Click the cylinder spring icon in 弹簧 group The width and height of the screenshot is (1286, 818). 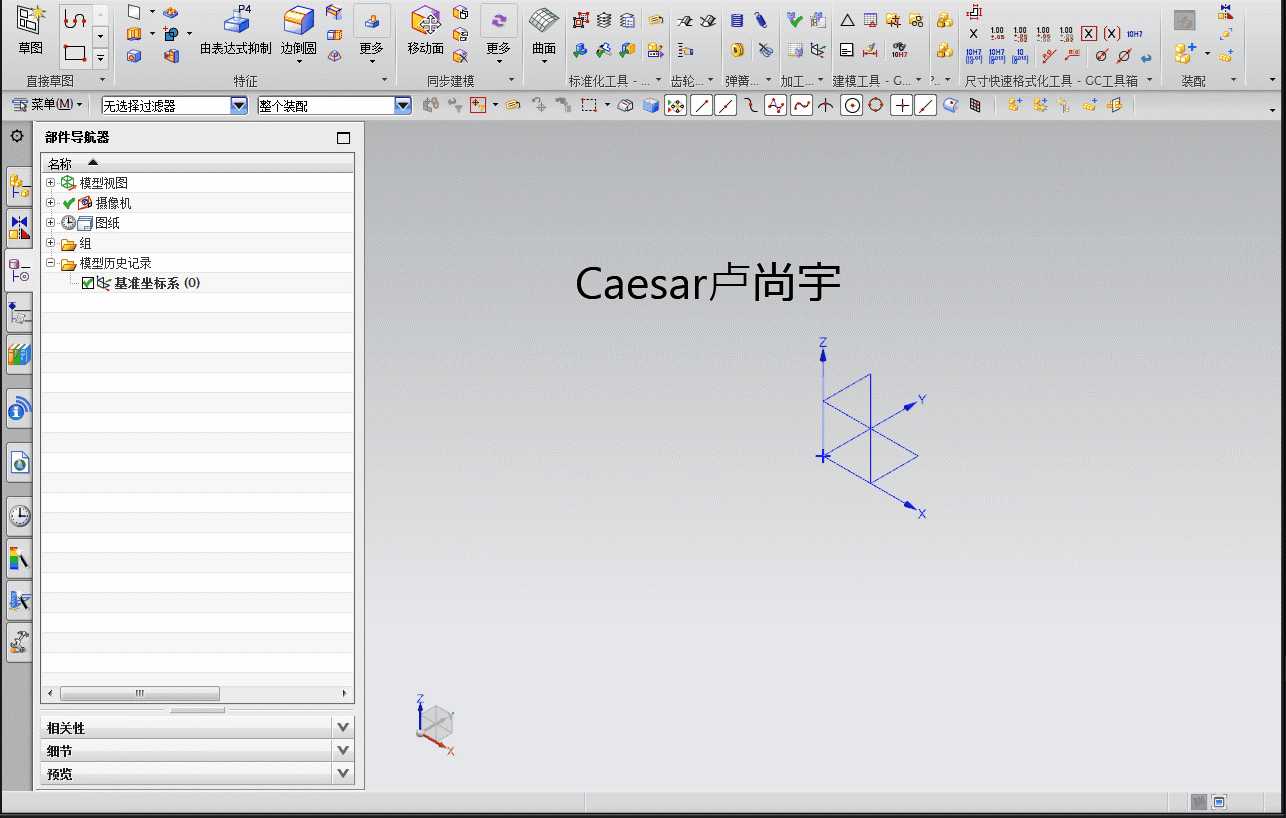[737, 20]
